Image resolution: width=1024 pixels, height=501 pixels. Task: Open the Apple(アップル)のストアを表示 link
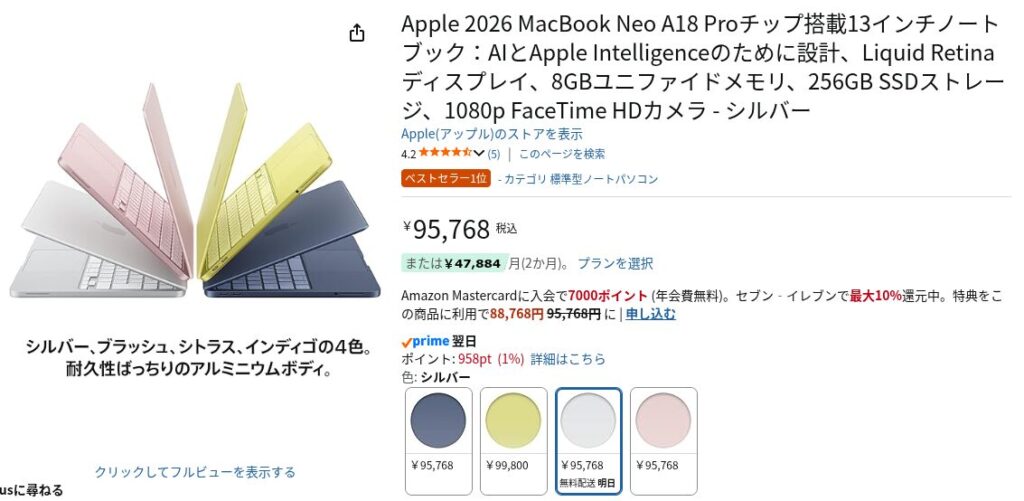(x=492, y=135)
